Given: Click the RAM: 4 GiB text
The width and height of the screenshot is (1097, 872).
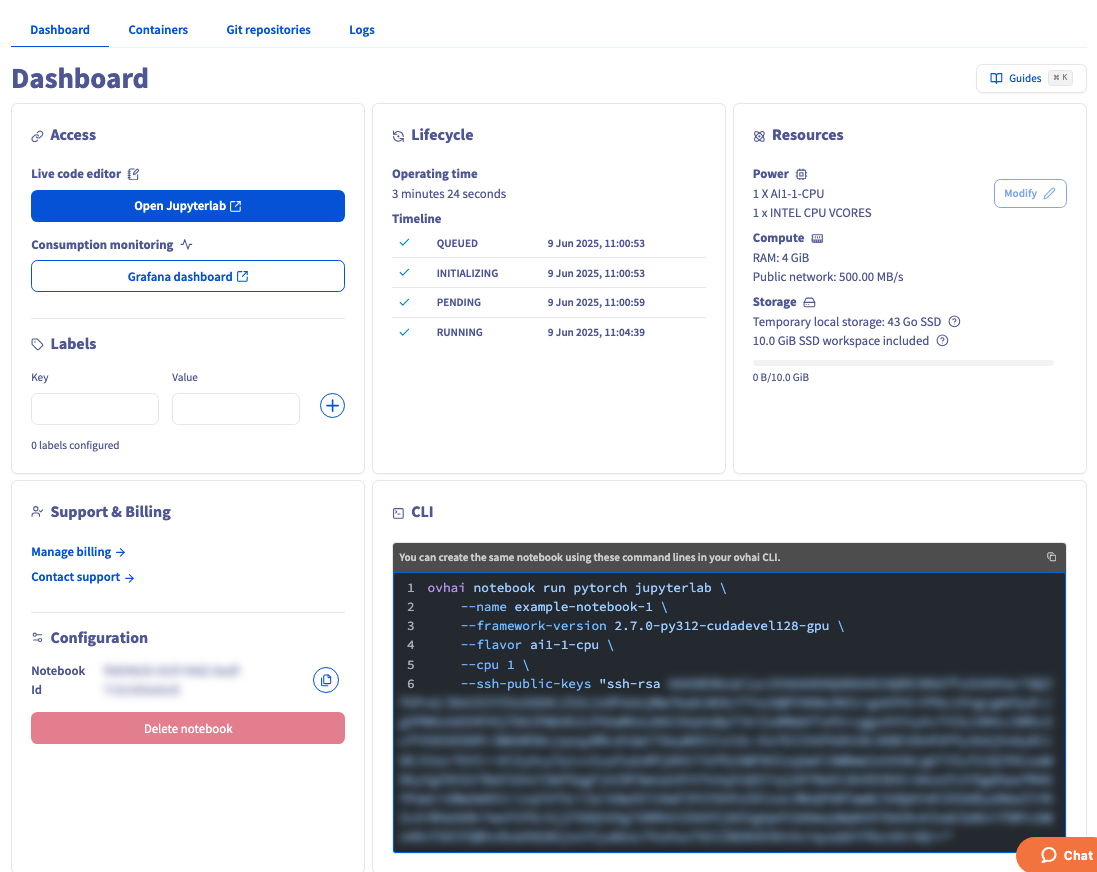Looking at the screenshot, I should pyautogui.click(x=781, y=258).
